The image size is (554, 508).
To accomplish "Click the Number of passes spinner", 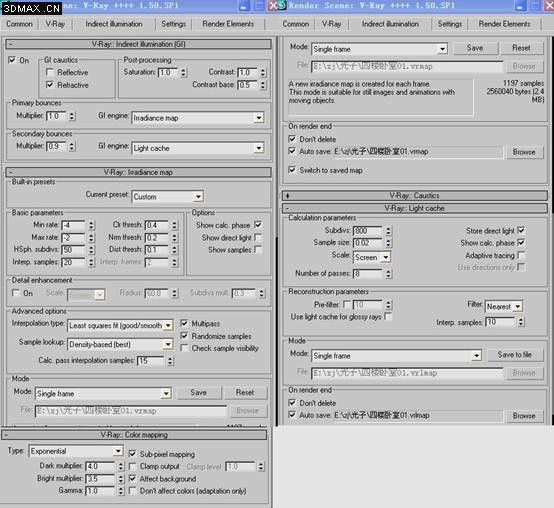I will coord(388,273).
